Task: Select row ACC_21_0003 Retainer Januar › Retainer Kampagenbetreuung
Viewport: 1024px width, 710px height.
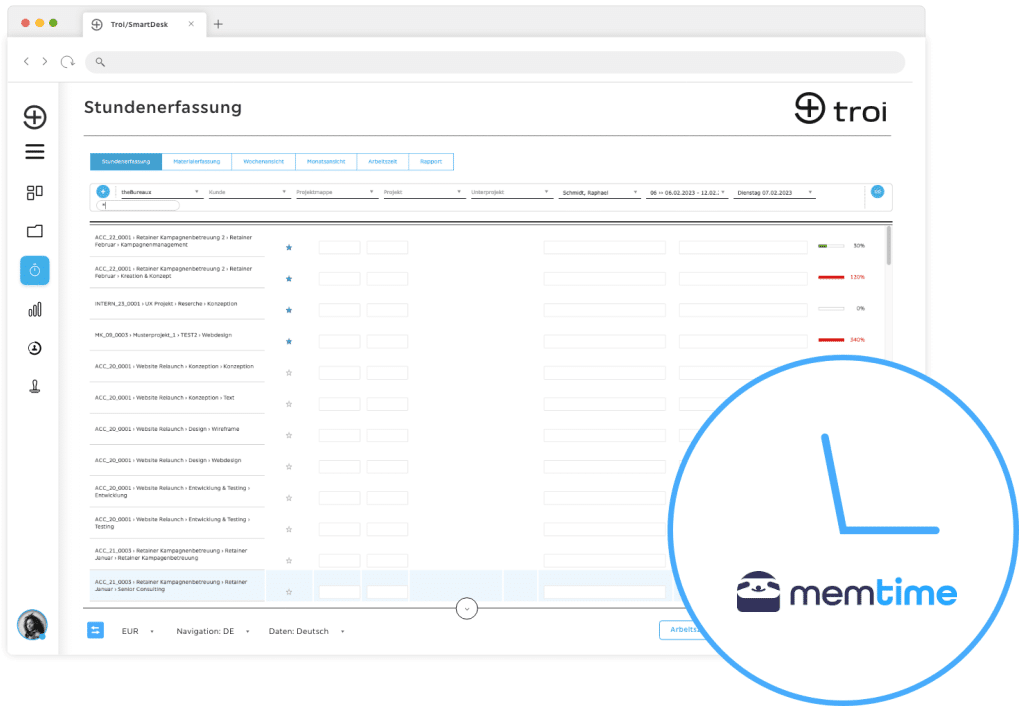Action: (177, 554)
